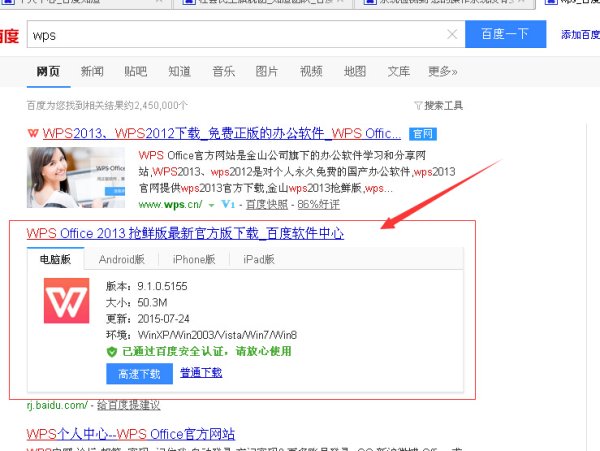600x451 pixels.
Task: Click the 普通下载 link
Action: tap(201, 373)
